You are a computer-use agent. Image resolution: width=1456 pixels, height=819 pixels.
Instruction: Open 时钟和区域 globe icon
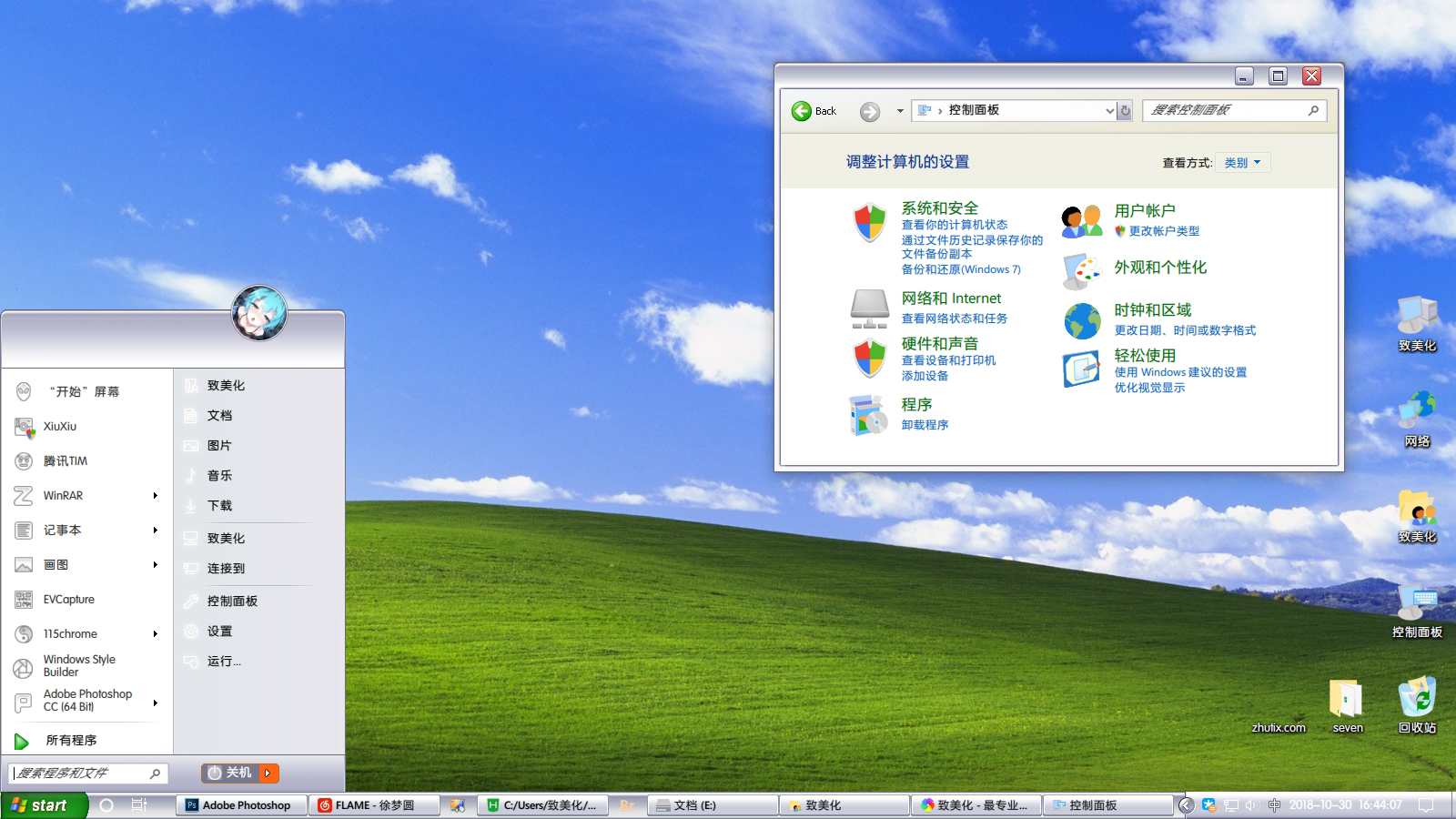pos(1081,320)
